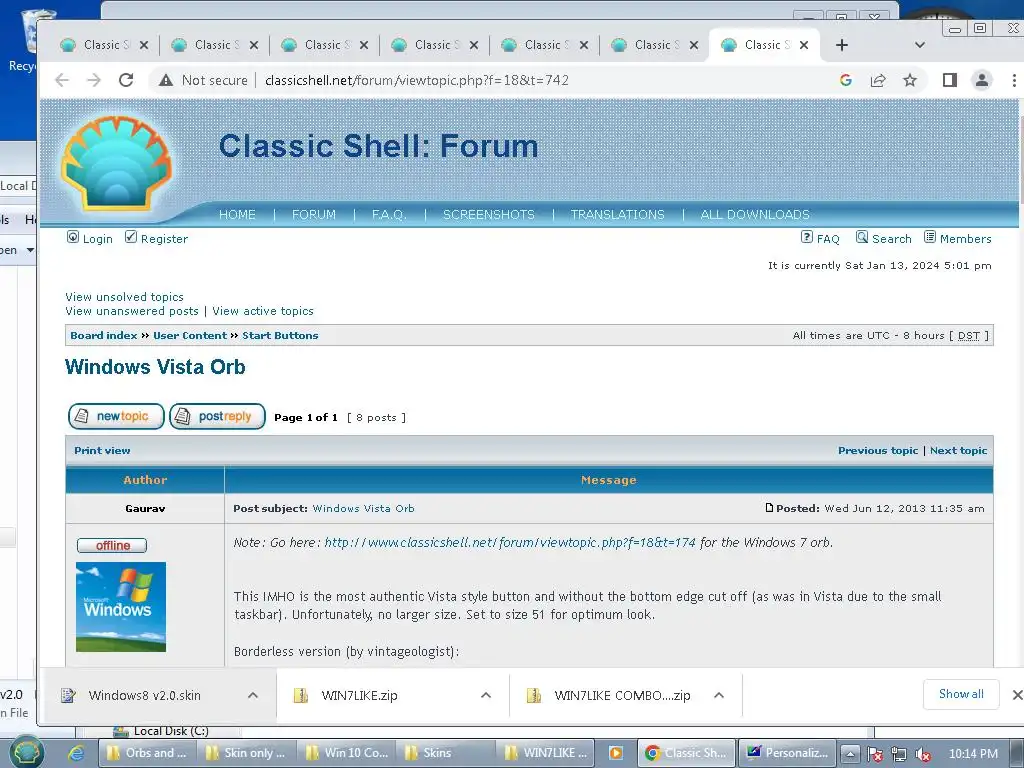Open Print view link
The width and height of the screenshot is (1024, 768).
tap(102, 450)
